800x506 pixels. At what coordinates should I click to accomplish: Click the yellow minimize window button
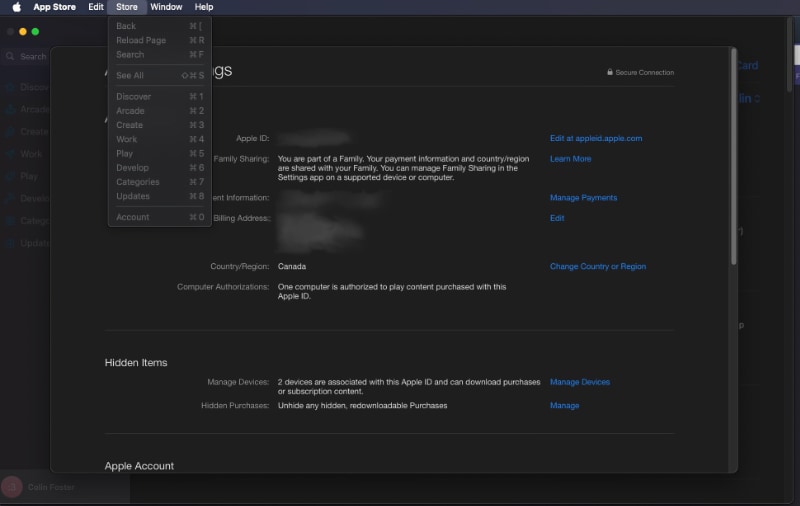[x=22, y=32]
